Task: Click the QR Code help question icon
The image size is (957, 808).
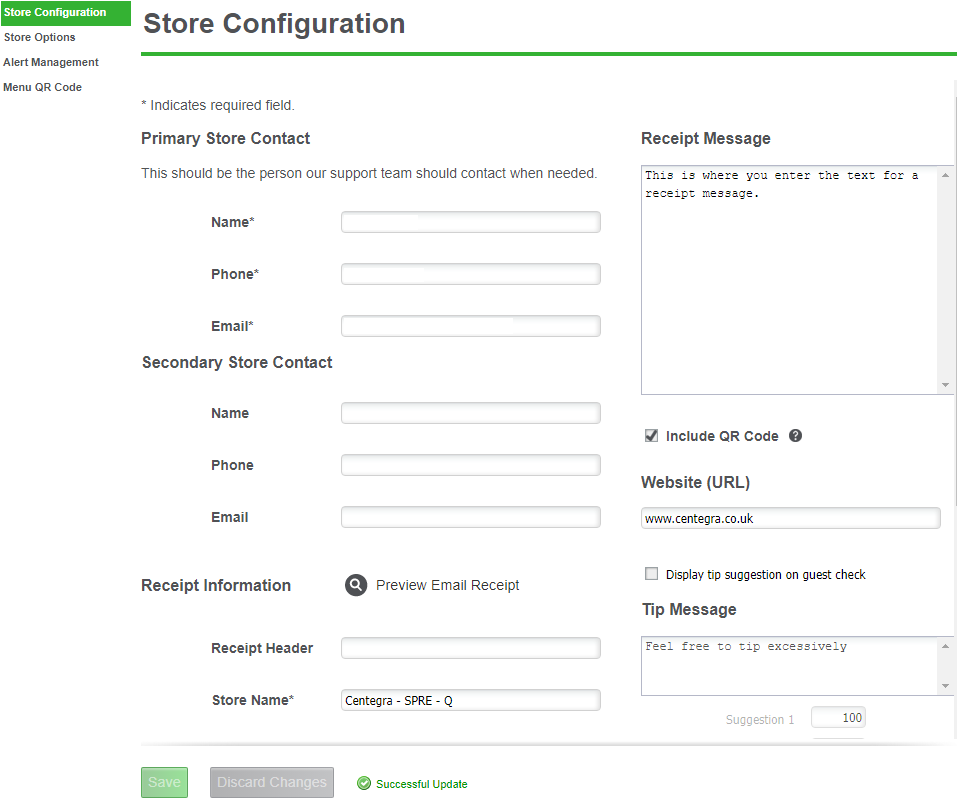Action: coord(796,436)
